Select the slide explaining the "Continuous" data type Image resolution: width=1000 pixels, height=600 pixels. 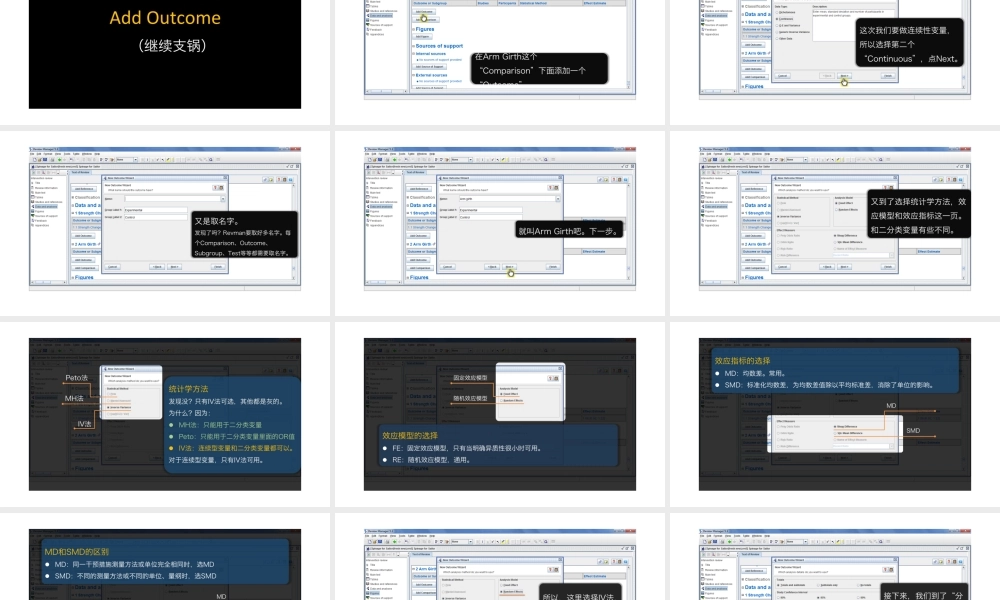point(834,50)
